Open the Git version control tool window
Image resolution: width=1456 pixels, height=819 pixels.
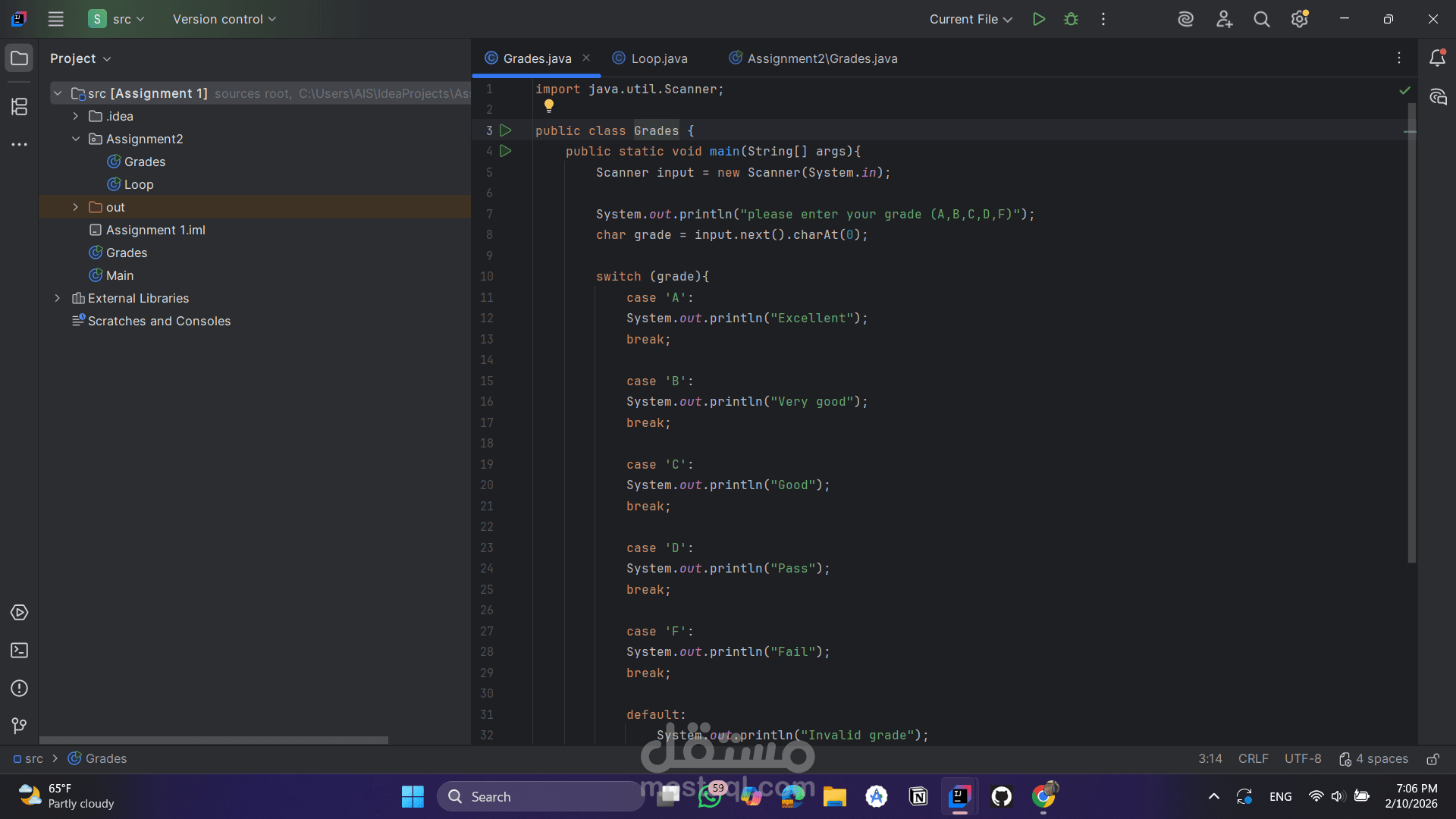(20, 726)
